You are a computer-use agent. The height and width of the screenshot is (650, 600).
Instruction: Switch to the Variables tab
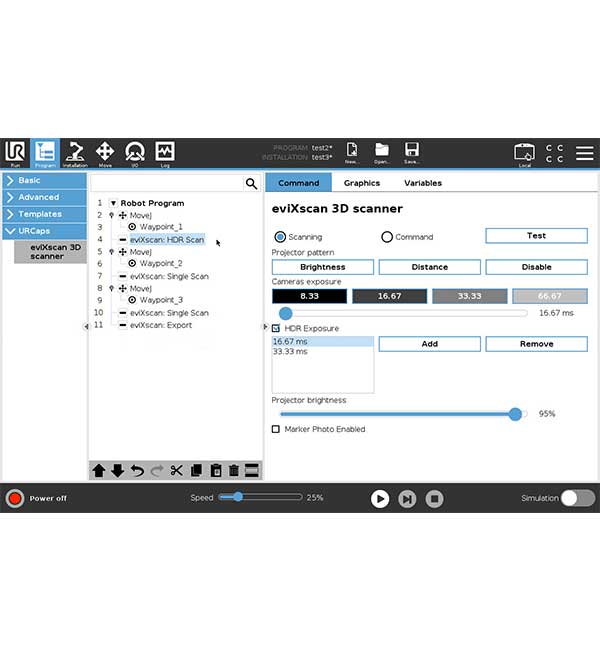pyautogui.click(x=423, y=183)
